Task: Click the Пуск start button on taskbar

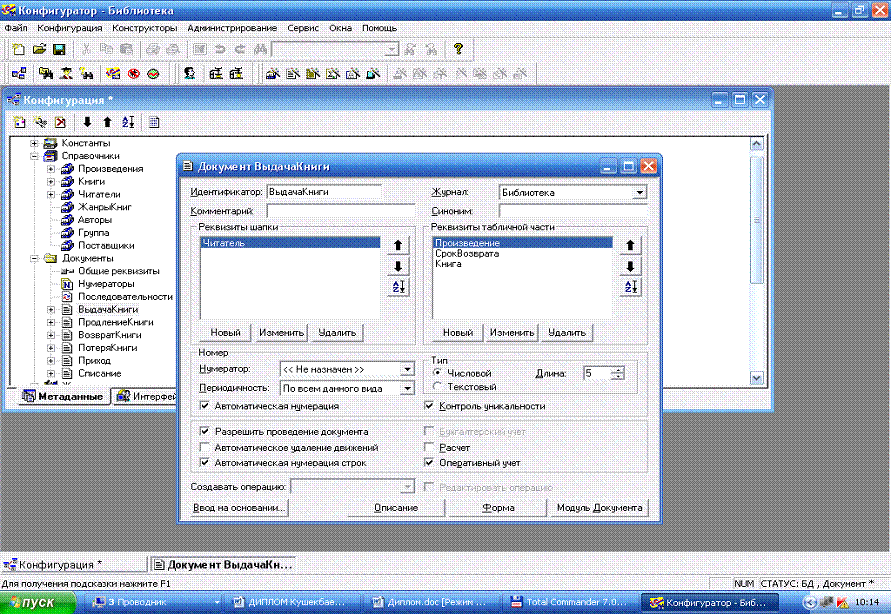Action: click(x=39, y=602)
